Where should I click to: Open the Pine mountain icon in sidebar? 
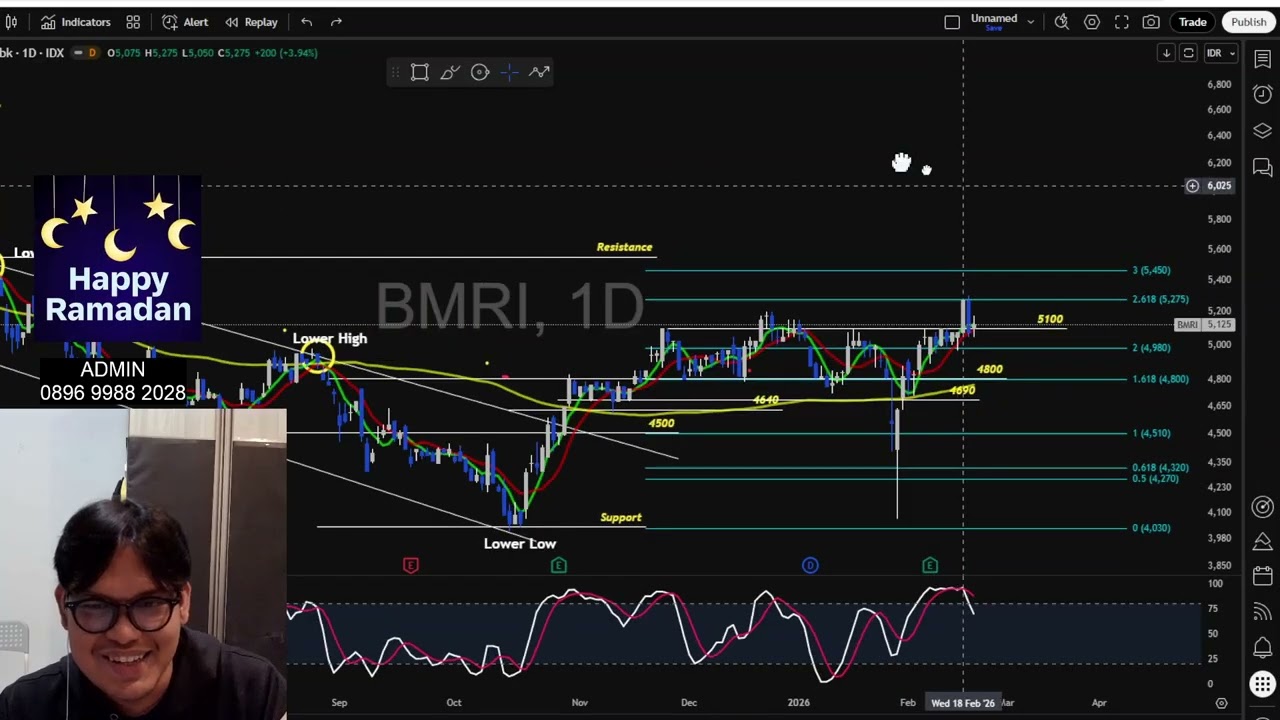coord(1262,542)
